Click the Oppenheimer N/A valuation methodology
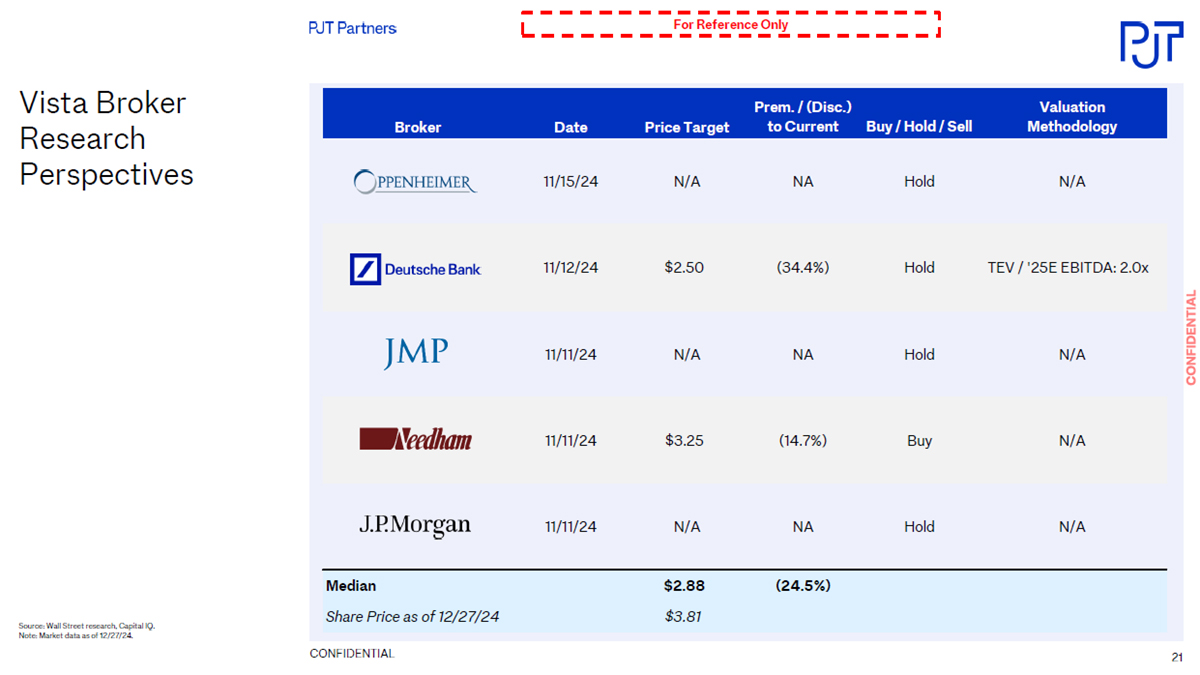 (1072, 182)
